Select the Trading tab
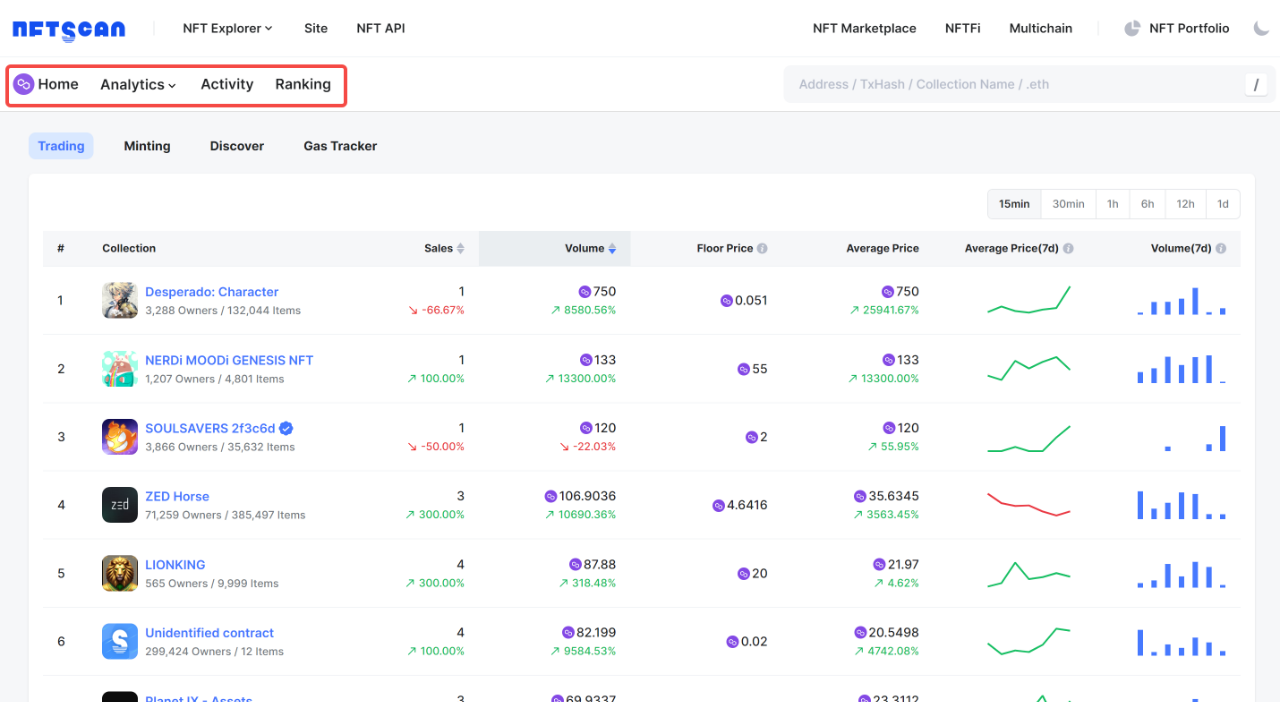The height and width of the screenshot is (702, 1280). tap(61, 146)
